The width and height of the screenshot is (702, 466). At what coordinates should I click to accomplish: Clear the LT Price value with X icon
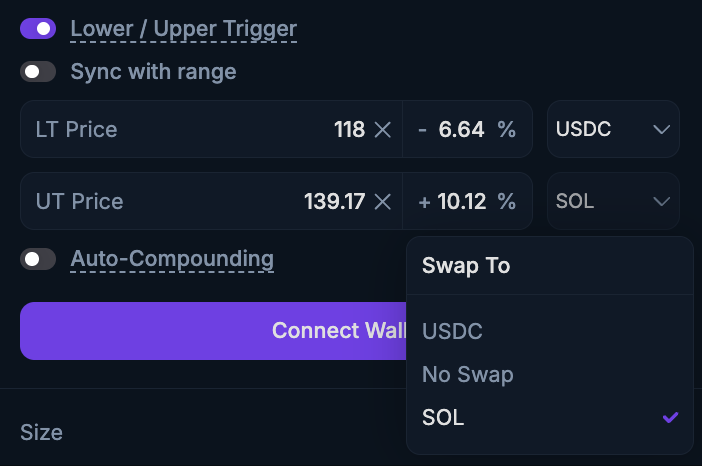pyautogui.click(x=382, y=129)
